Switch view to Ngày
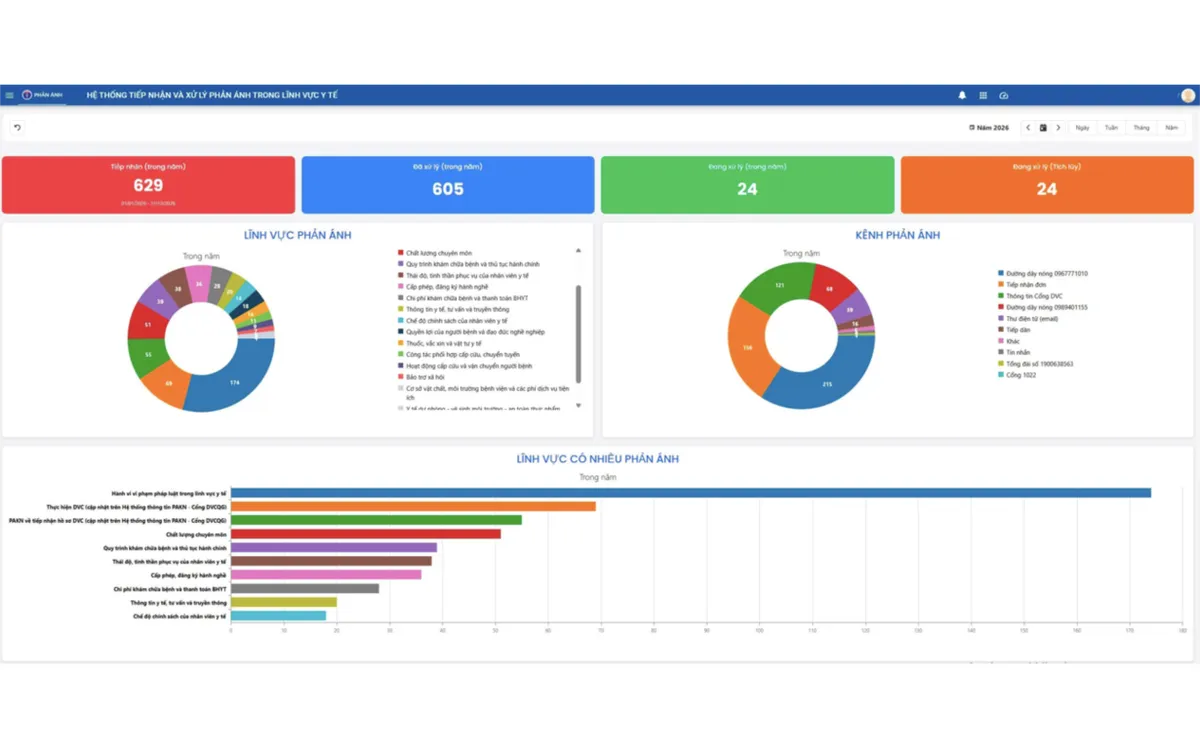Image resolution: width=1200 pixels, height=750 pixels. 1082,128
